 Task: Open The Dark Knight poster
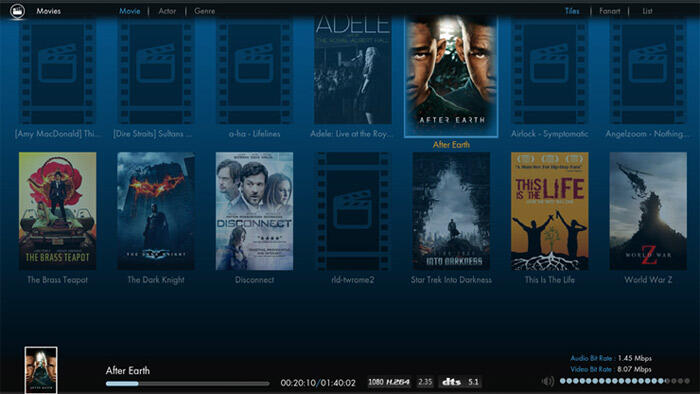(x=156, y=211)
